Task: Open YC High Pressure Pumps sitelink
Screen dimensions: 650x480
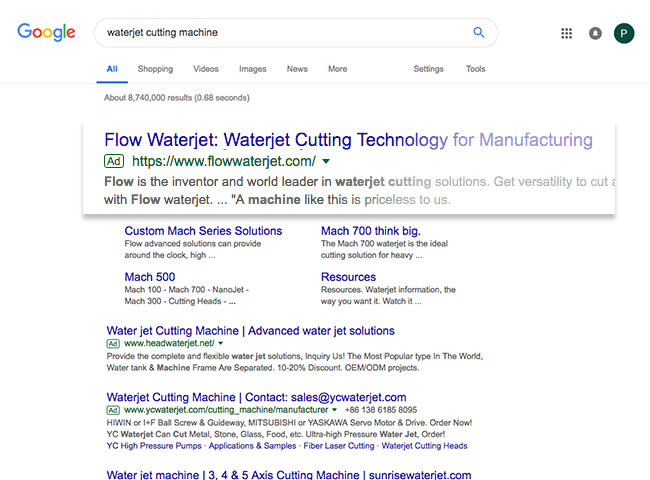Action: tap(154, 446)
